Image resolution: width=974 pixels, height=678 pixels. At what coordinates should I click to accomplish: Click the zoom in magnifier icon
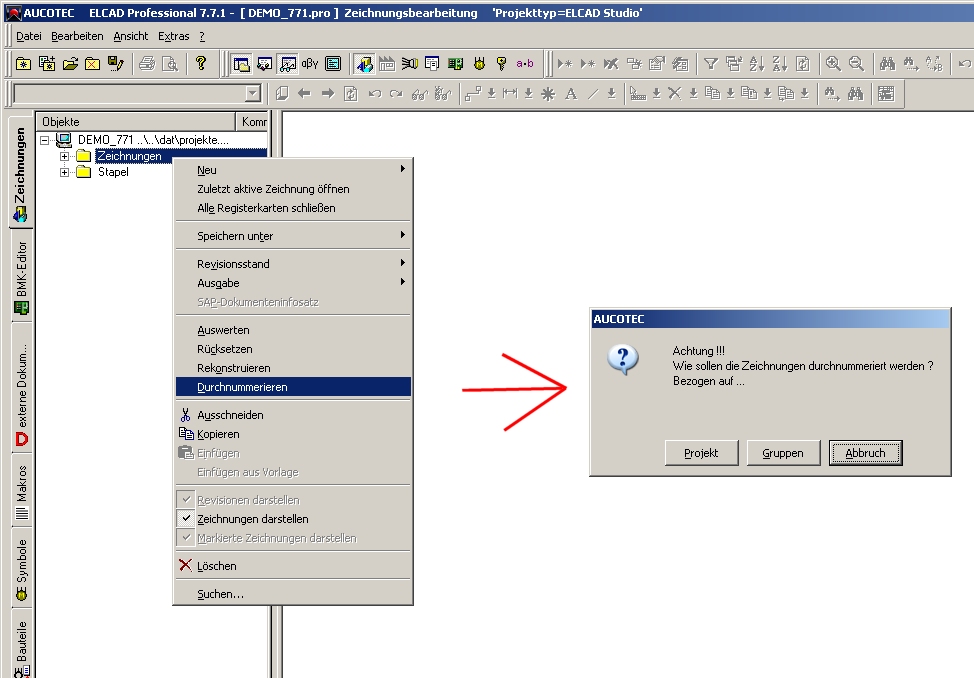833,63
